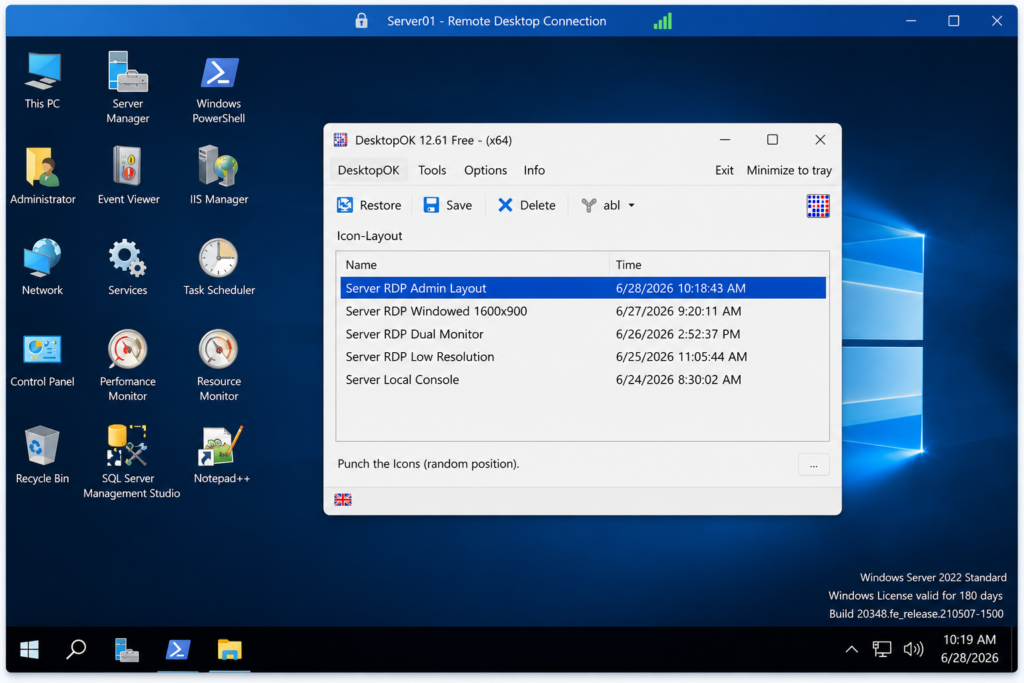The height and width of the screenshot is (683, 1024).
Task: Open the Options menu
Action: coord(485,170)
